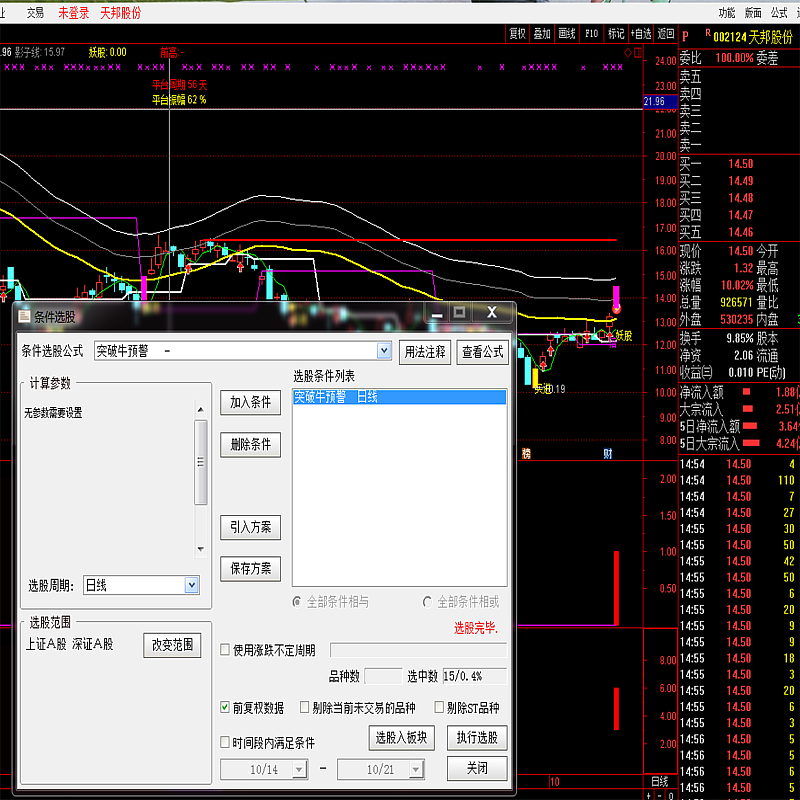Click the 返回 back button
Screen dimensions: 800x800
click(x=666, y=33)
